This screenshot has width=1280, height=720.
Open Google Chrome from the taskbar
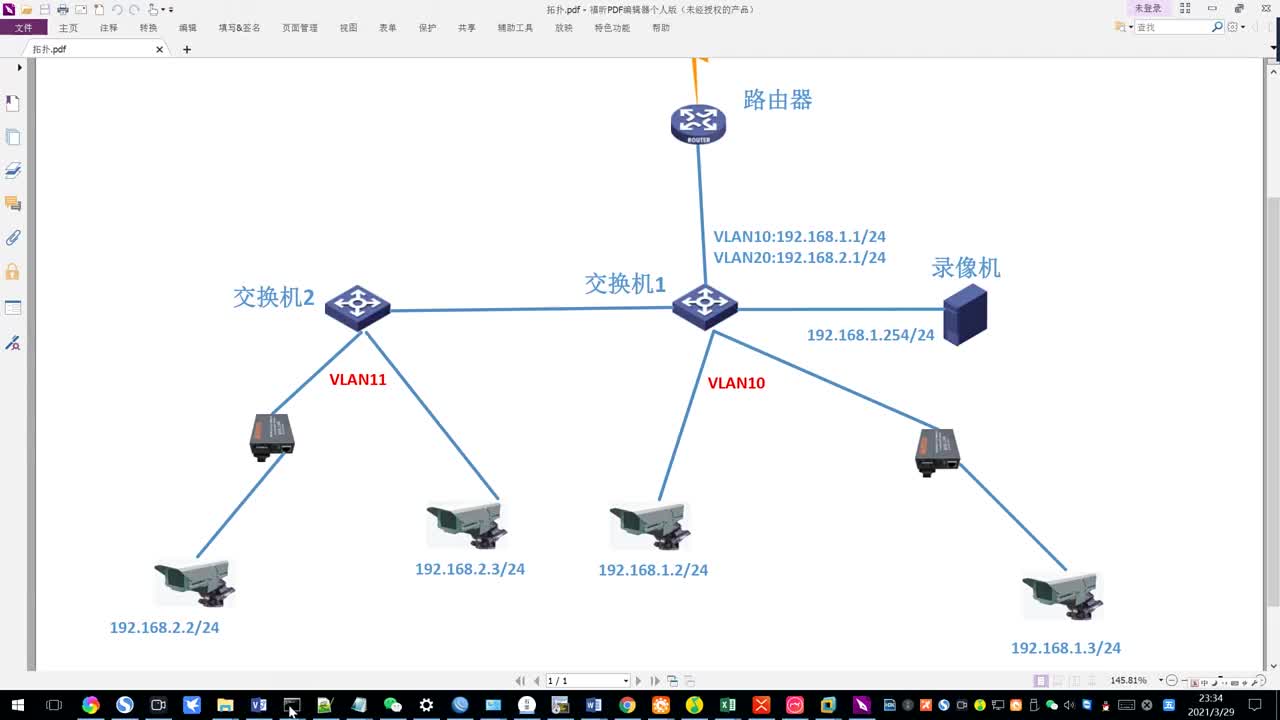click(x=627, y=705)
